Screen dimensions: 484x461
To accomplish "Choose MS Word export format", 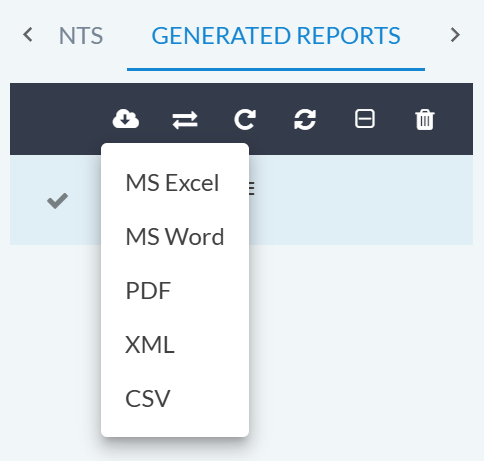I will tap(175, 237).
